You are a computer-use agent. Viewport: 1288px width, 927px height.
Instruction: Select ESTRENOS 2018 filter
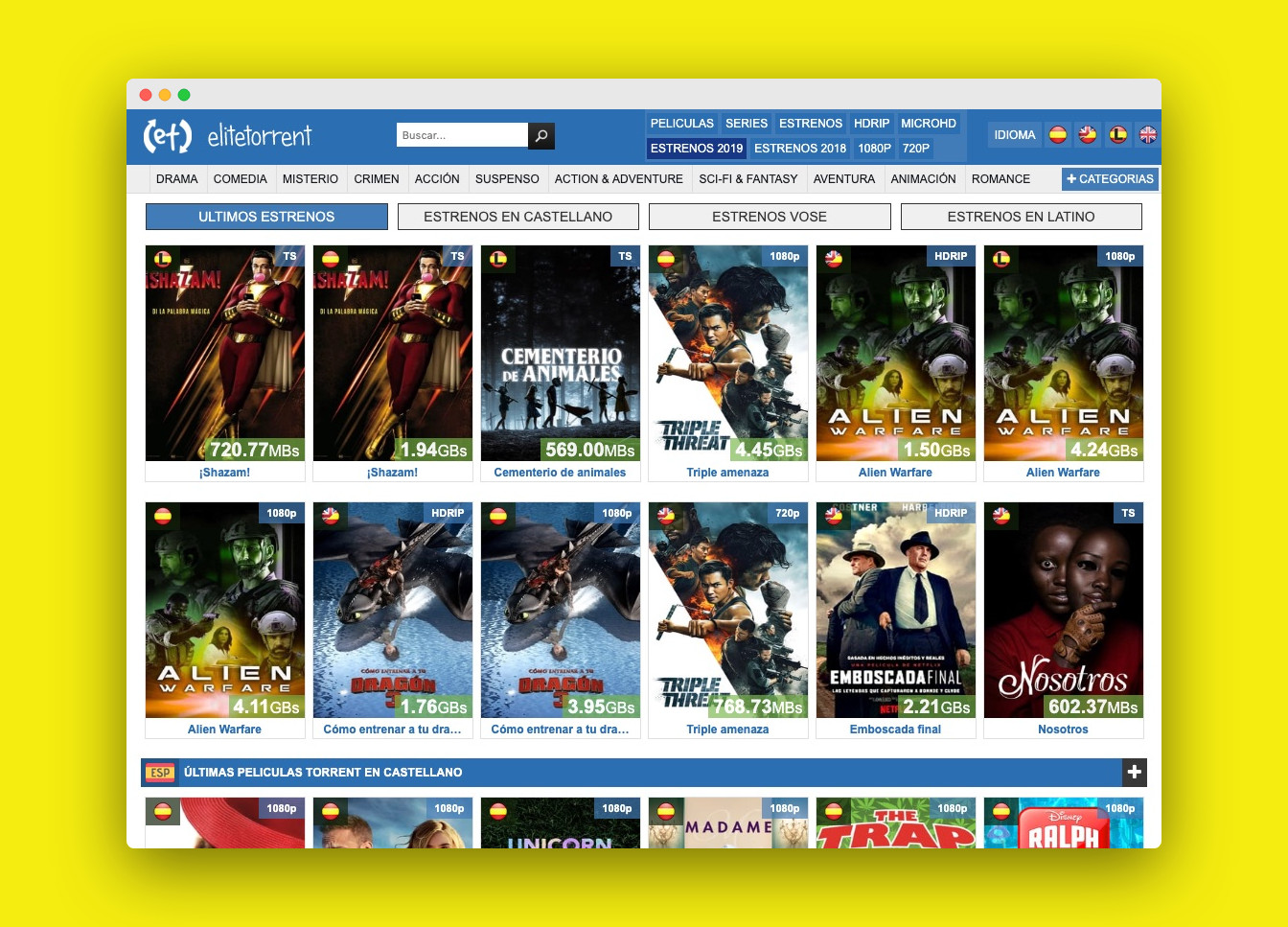800,149
